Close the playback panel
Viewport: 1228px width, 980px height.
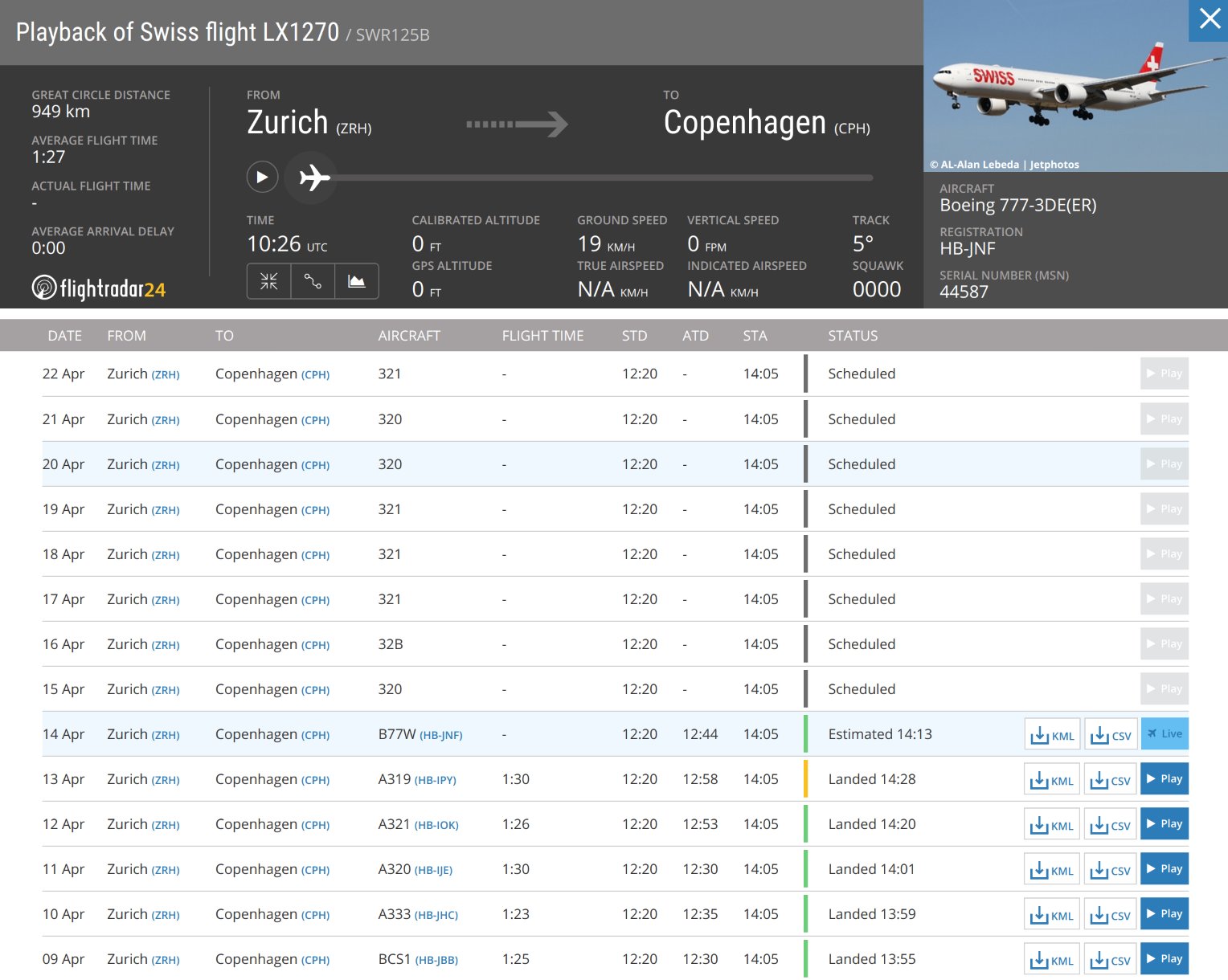[1209, 19]
